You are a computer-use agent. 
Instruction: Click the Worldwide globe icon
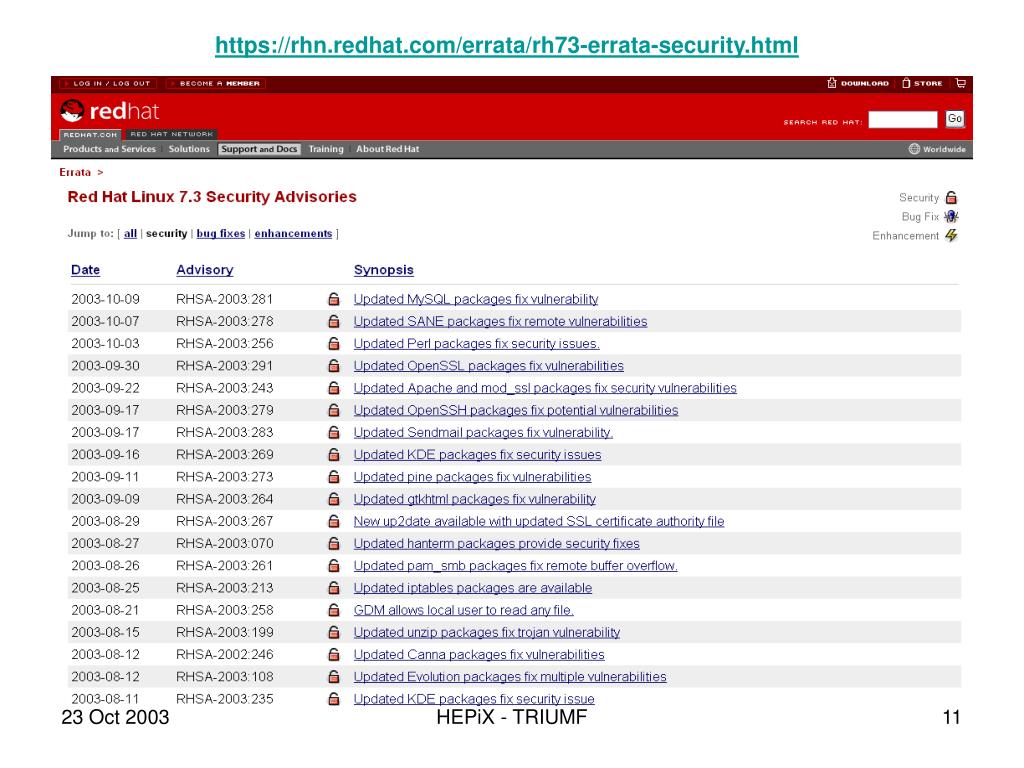[914, 149]
